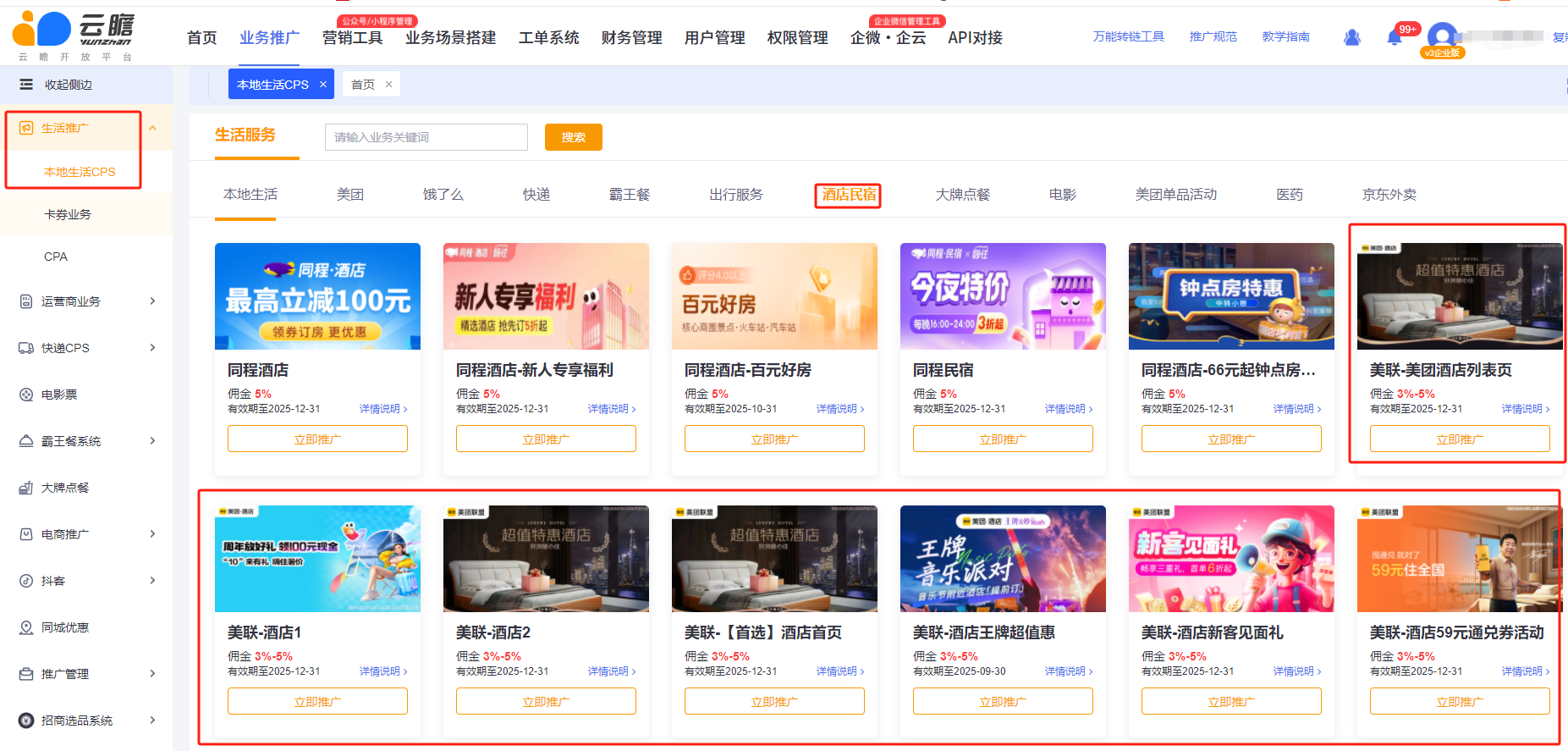Close the 首页 tab with X

pyautogui.click(x=388, y=85)
